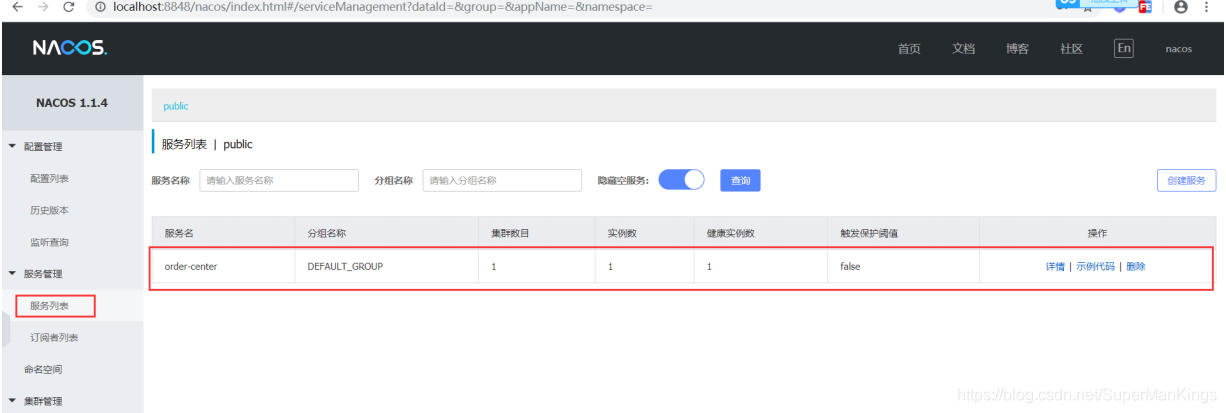Viewport: 1226px width, 413px height.
Task: Click the 健康实例数 column header
Action: point(730,232)
